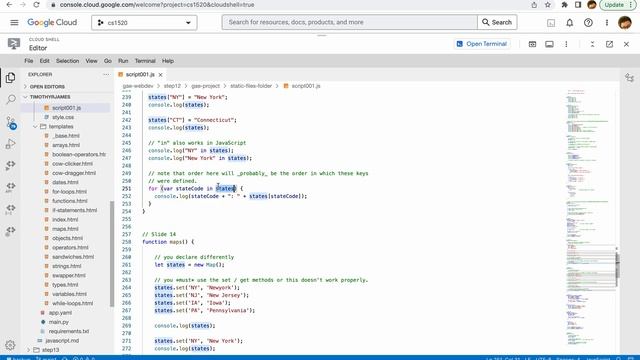Open Cloud Shell in a new window
The width and height of the screenshot is (640, 360).
click(x=609, y=44)
